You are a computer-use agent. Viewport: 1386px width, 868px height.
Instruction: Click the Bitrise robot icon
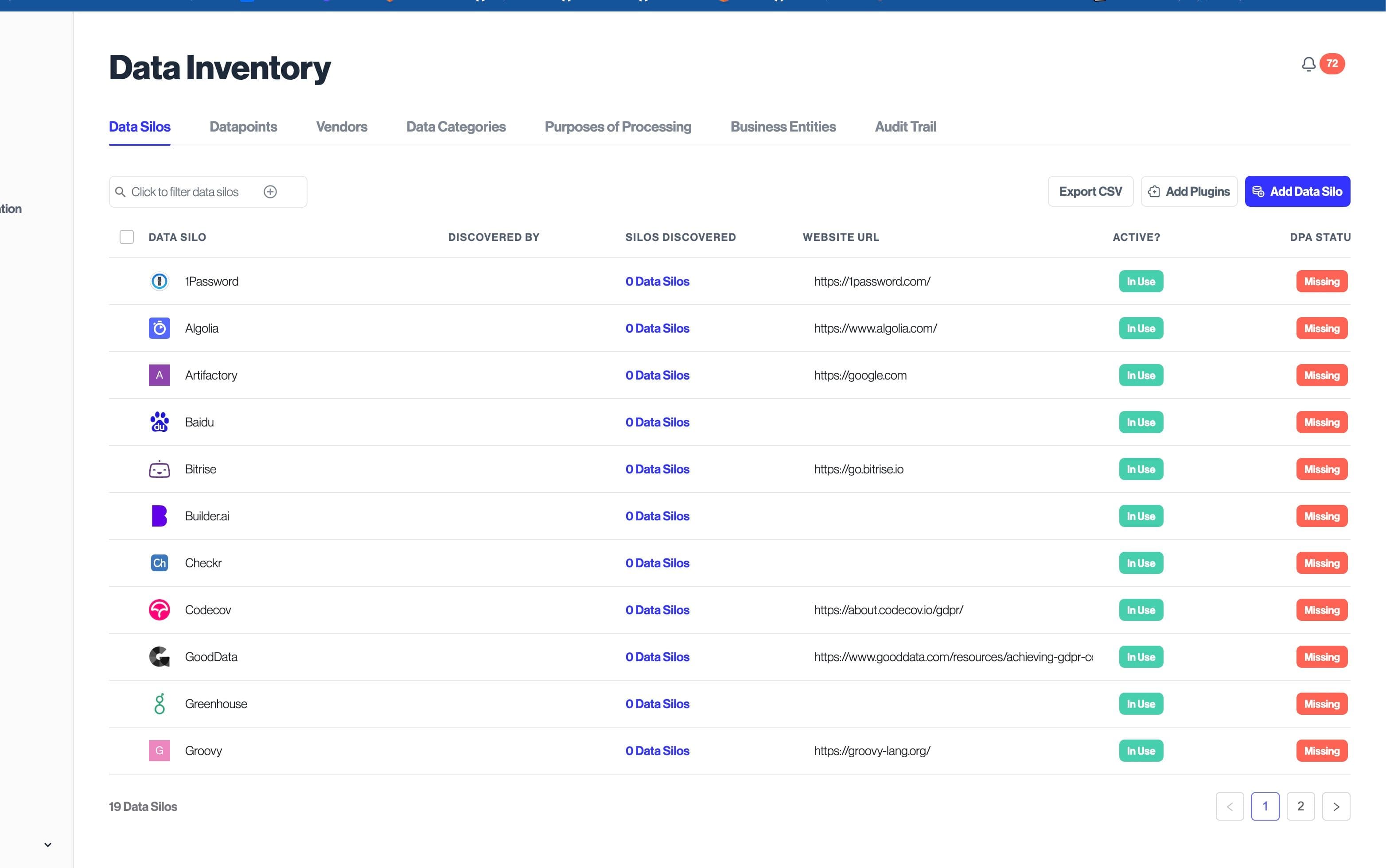click(159, 469)
